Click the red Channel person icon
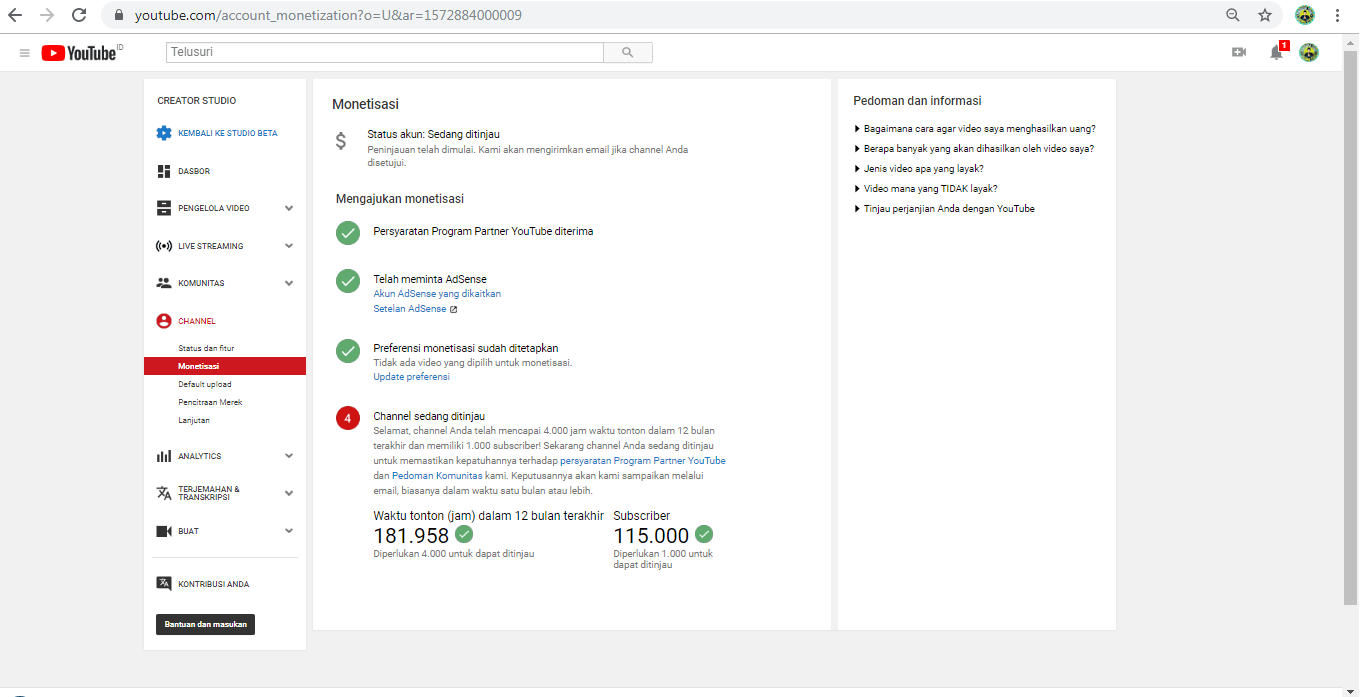The width and height of the screenshot is (1367, 697). (x=164, y=321)
